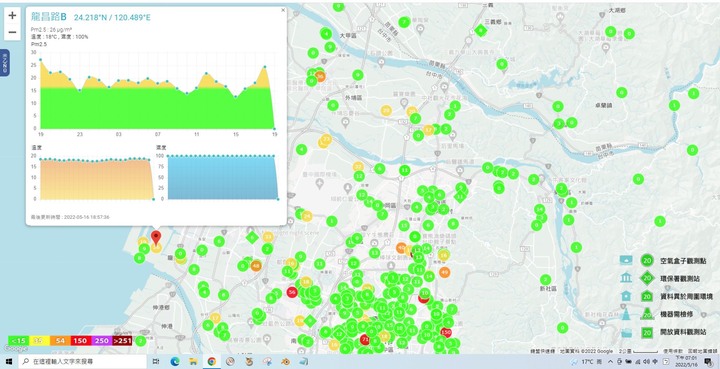Select the orange 49 station marker
The image size is (720, 369).
[x=444, y=272]
